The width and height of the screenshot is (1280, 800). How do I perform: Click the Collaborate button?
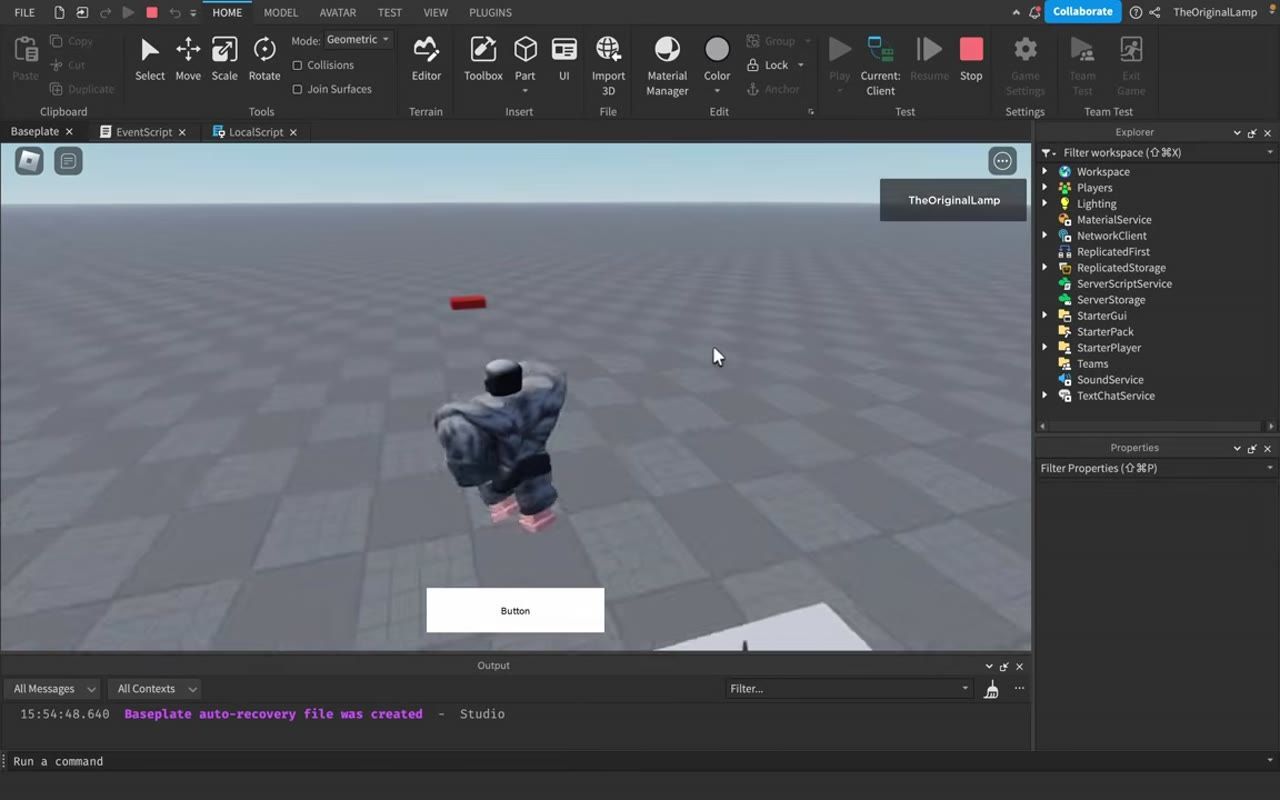tap(1083, 12)
